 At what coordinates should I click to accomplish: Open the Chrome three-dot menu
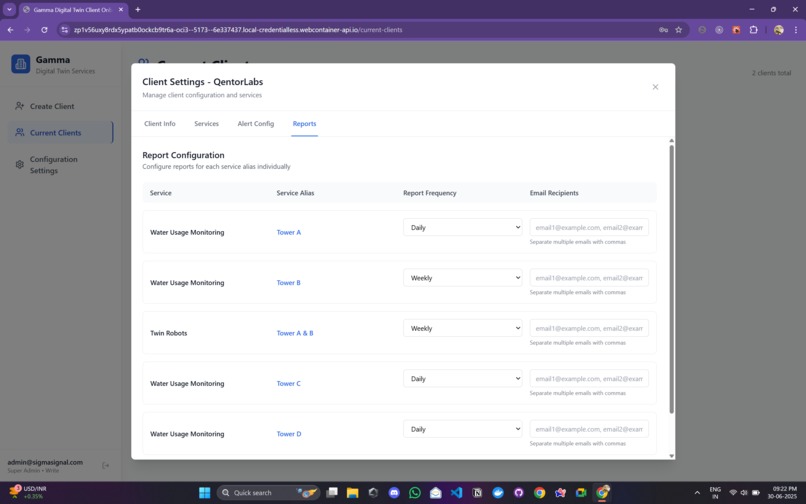click(x=796, y=30)
